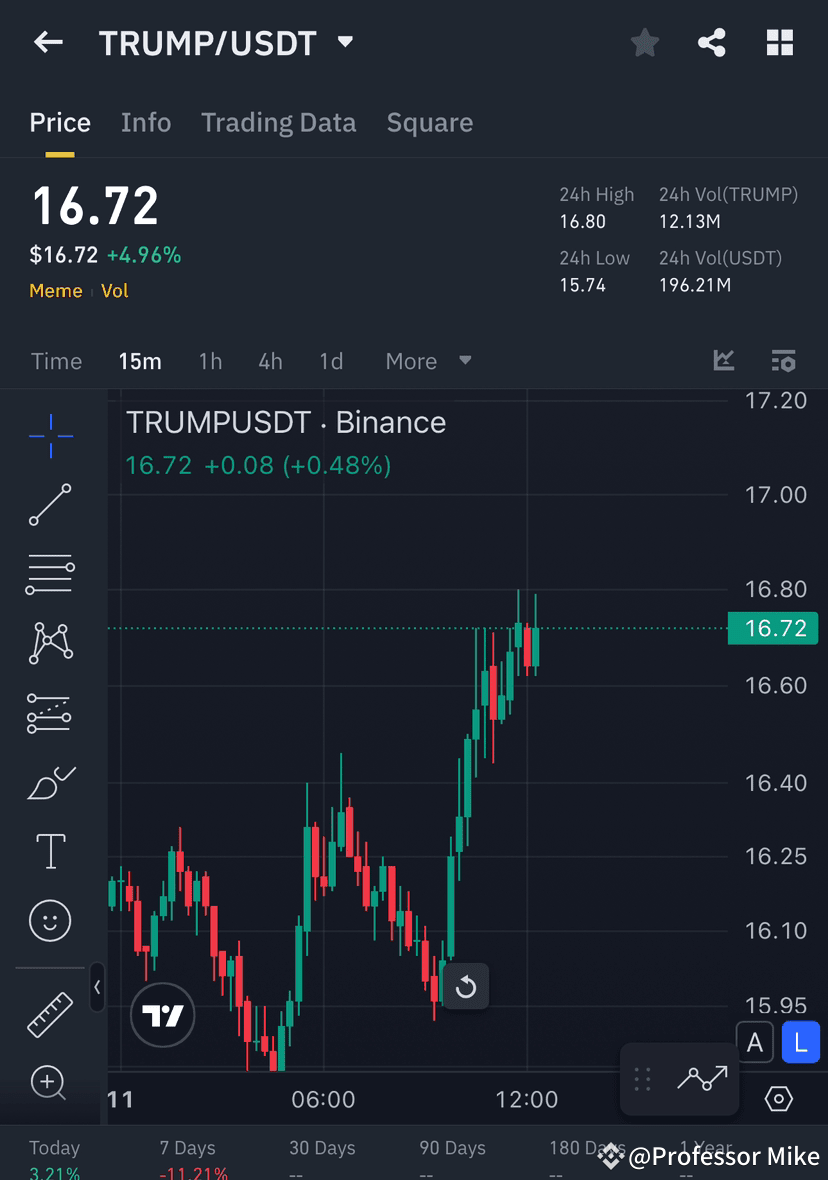Screen dimensions: 828x1180
Task: Collapse the drawing tools sidebar
Action: click(97, 988)
